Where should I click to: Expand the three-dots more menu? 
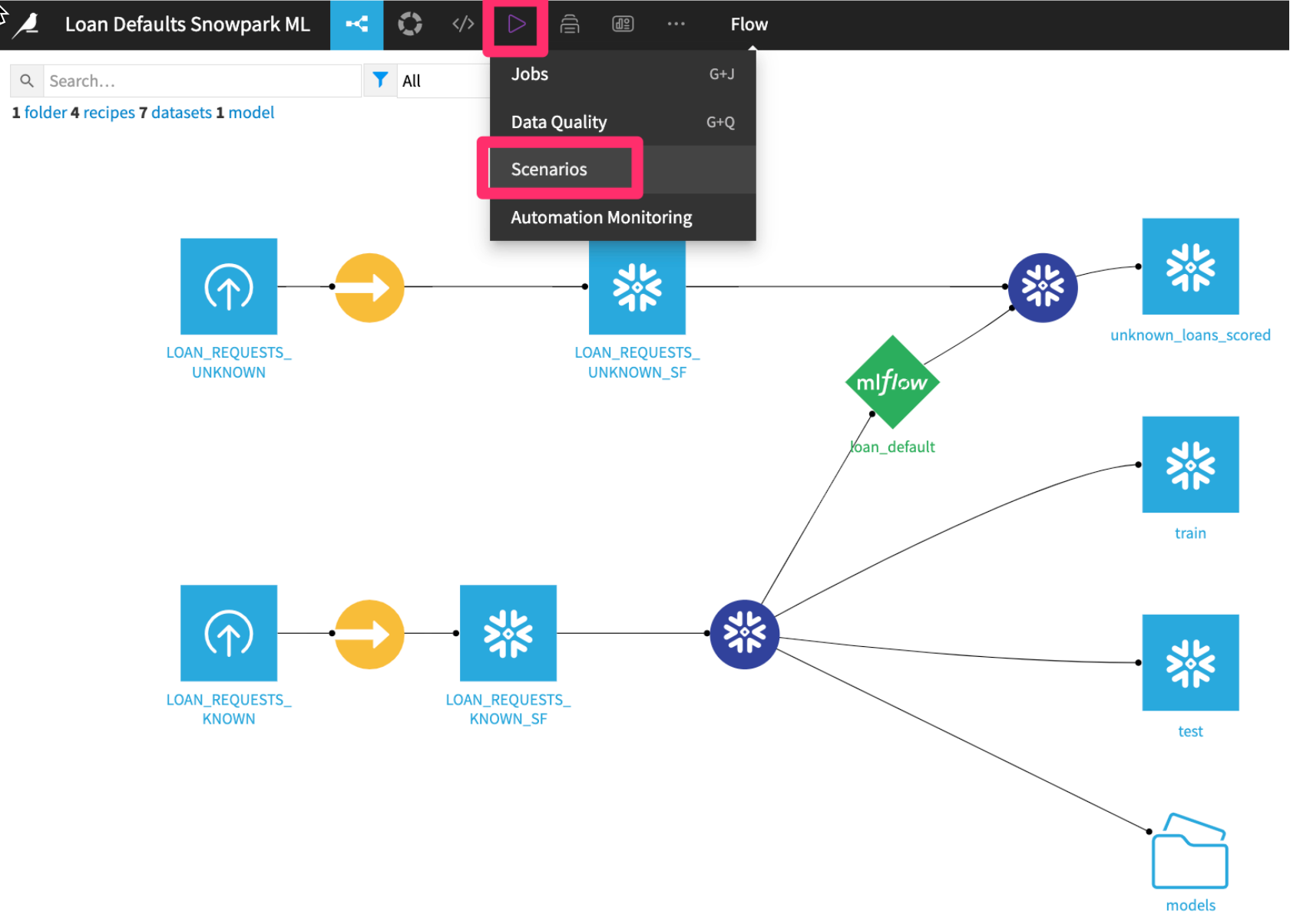(x=676, y=25)
